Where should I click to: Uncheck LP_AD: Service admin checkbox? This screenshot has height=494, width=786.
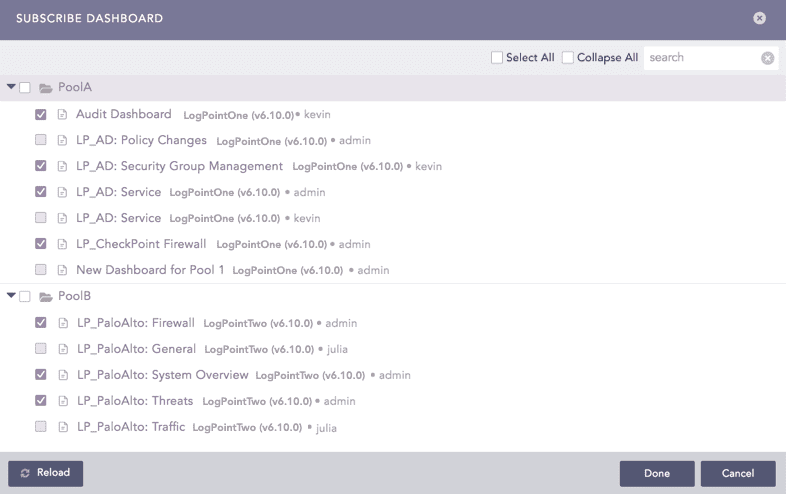pyautogui.click(x=41, y=192)
